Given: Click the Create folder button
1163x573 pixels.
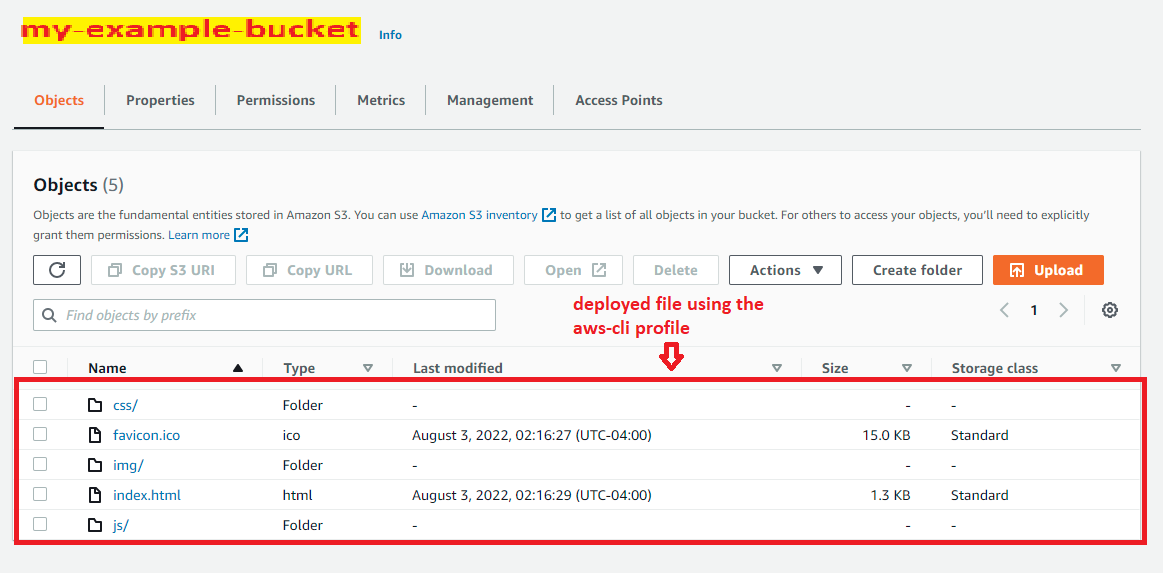Looking at the screenshot, I should pyautogui.click(x=917, y=270).
